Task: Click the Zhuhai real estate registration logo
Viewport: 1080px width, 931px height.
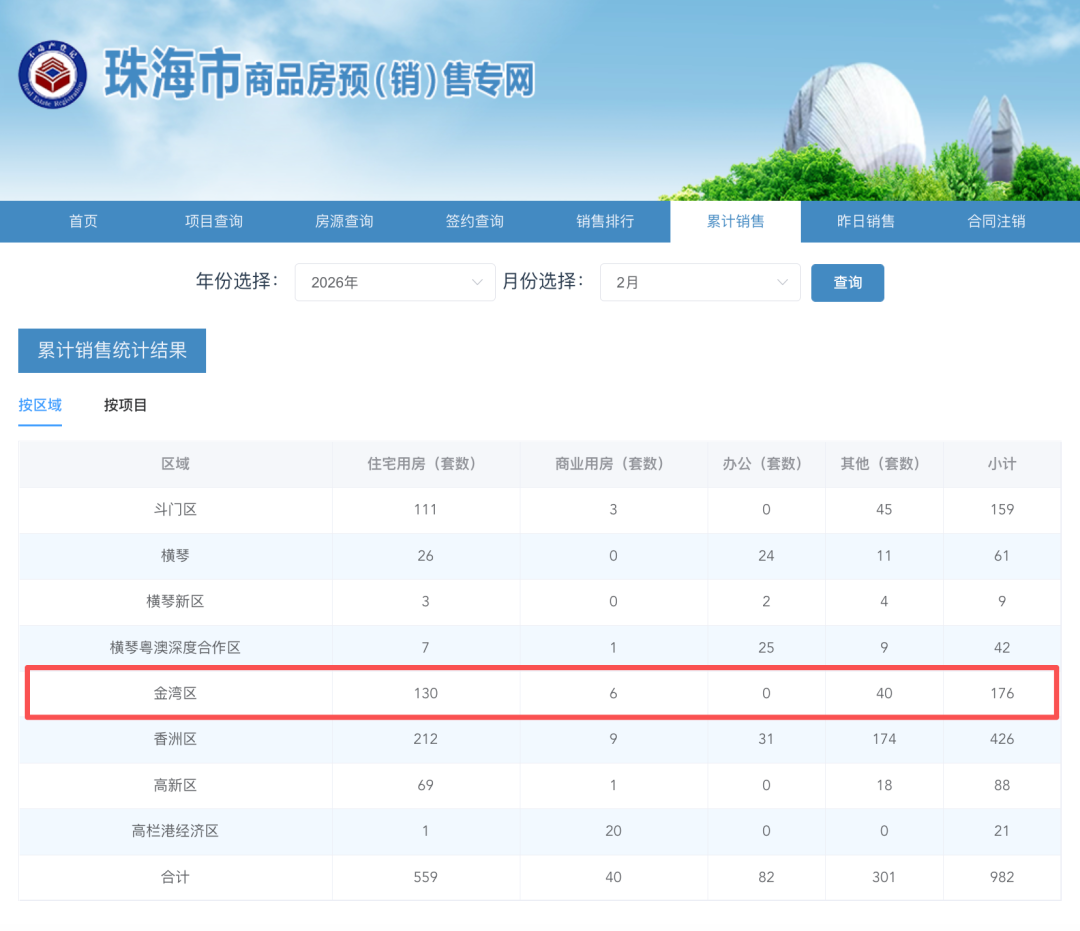Action: (x=53, y=78)
